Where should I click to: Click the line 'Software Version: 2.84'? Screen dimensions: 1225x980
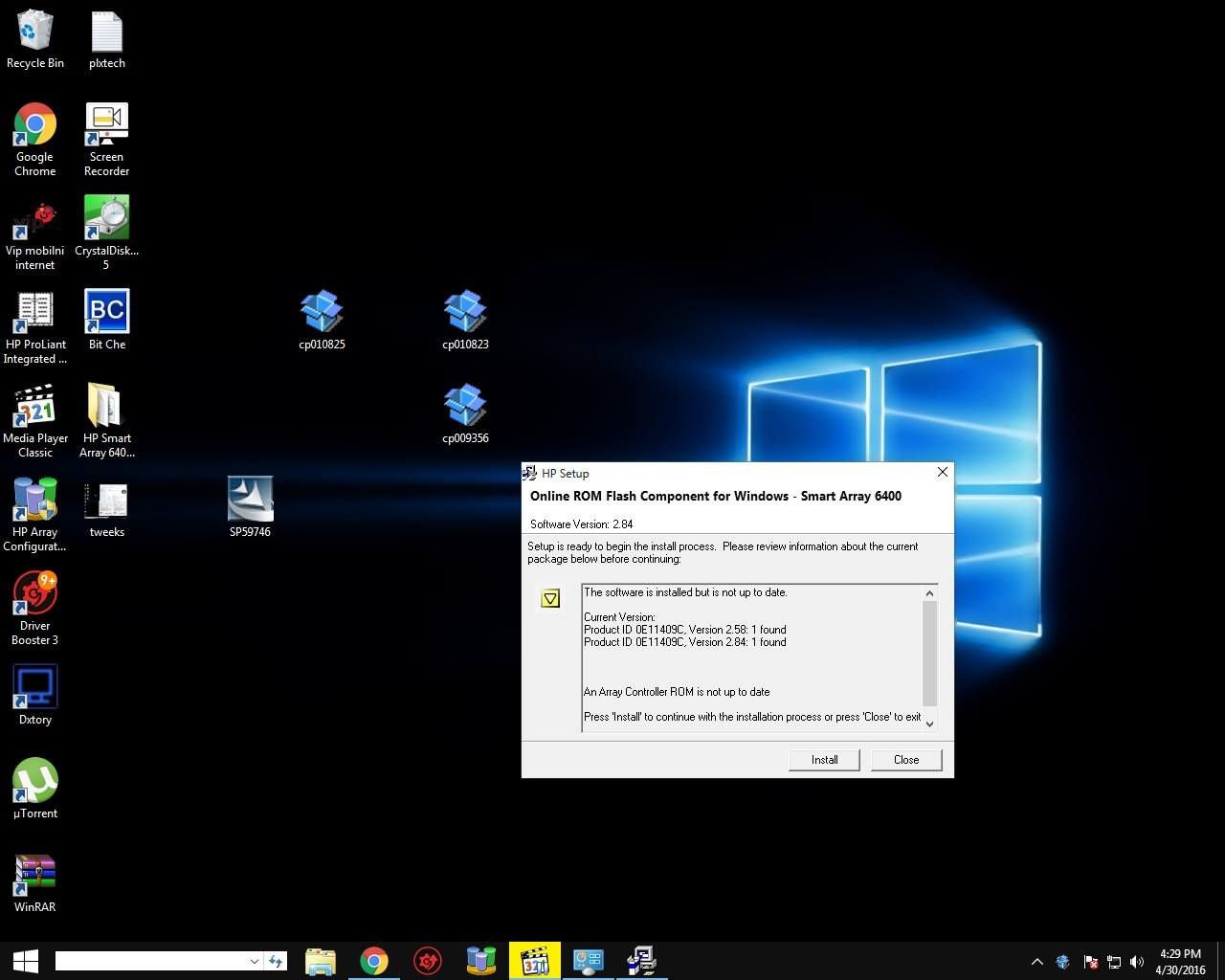pyautogui.click(x=581, y=524)
